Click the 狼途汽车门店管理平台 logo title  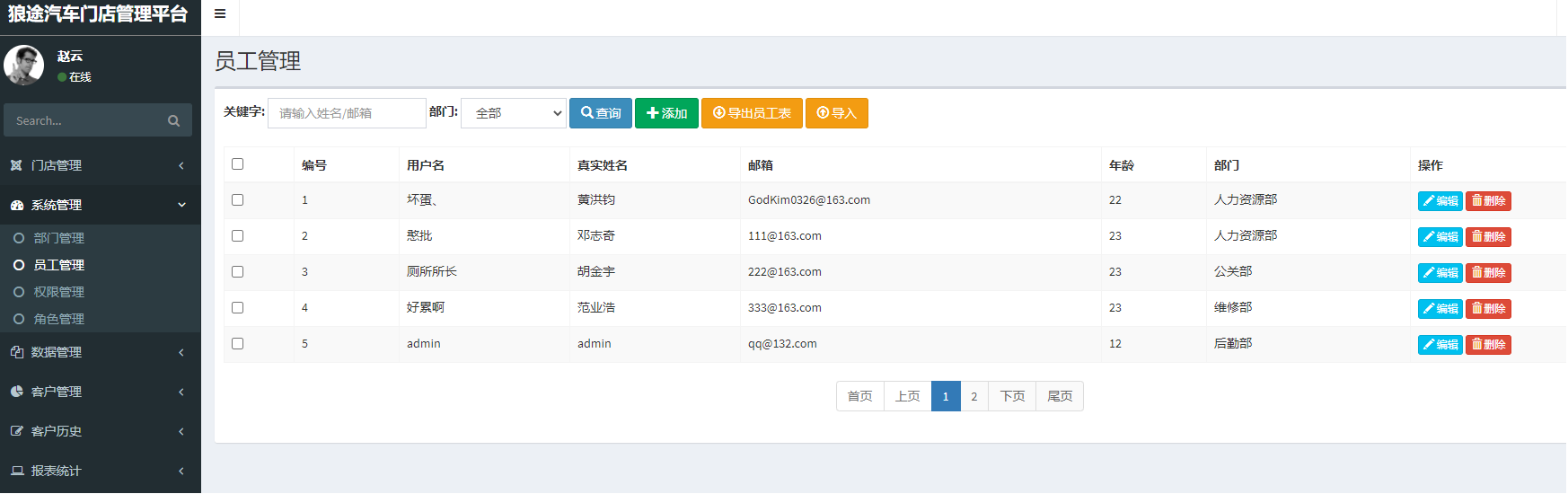98,13
